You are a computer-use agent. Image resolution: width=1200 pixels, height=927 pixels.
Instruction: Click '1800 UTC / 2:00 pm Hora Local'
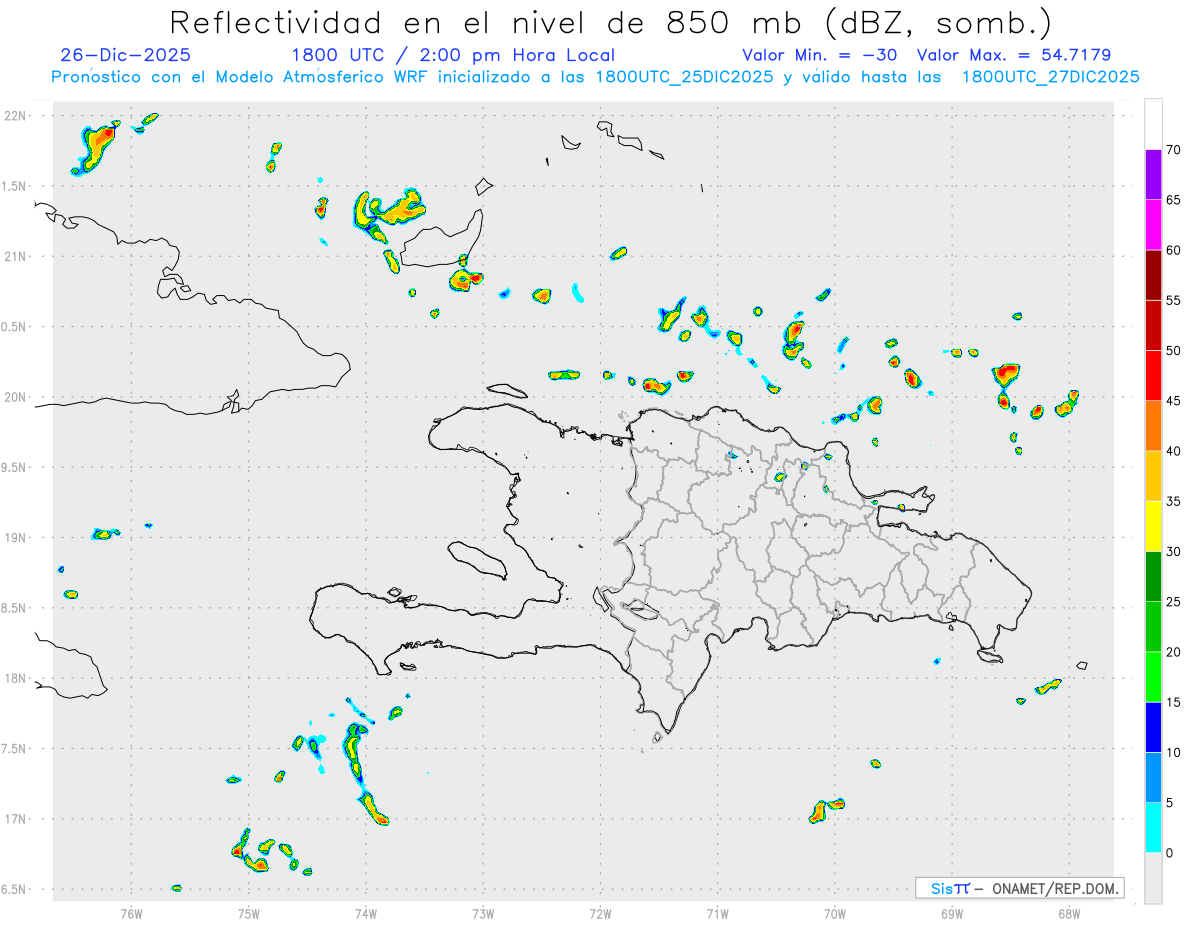tap(453, 55)
